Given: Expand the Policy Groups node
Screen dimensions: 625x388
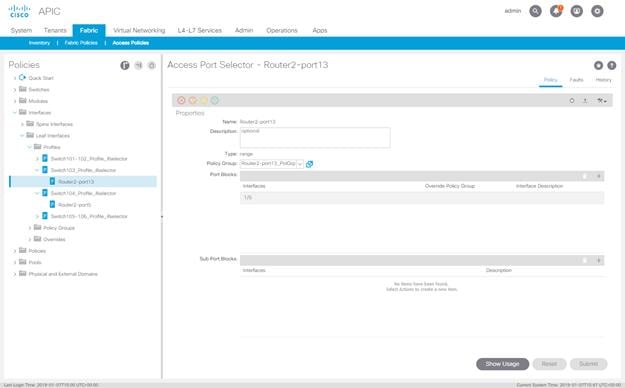Looking at the screenshot, I should (29, 228).
